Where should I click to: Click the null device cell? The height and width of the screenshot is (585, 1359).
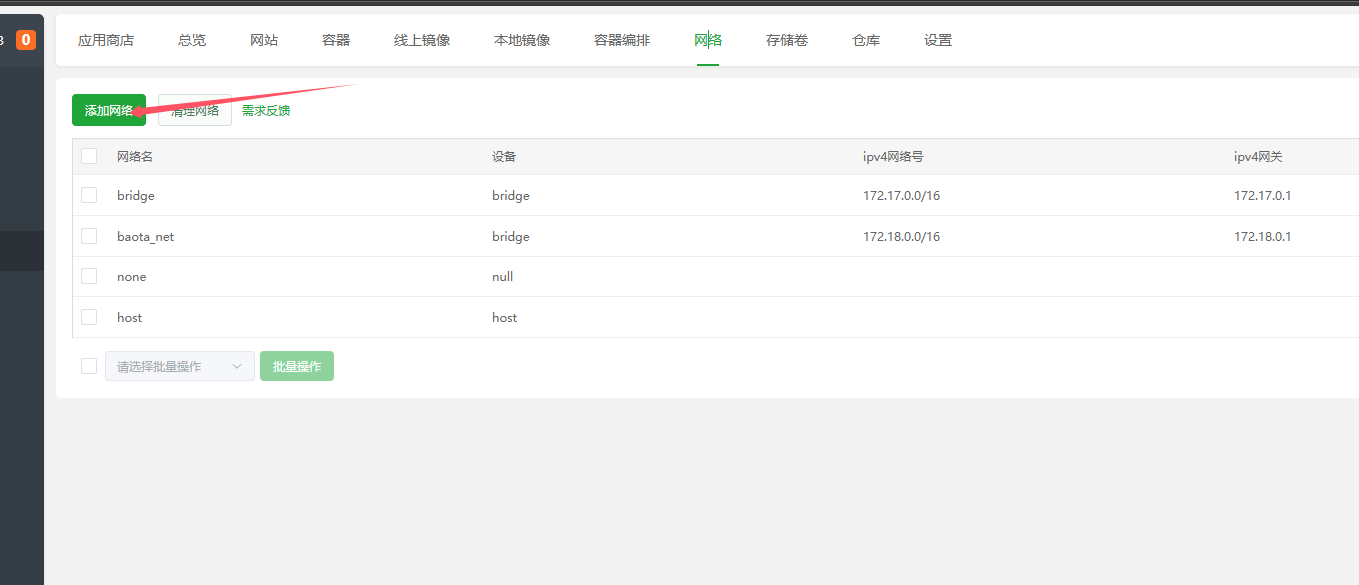pos(503,277)
